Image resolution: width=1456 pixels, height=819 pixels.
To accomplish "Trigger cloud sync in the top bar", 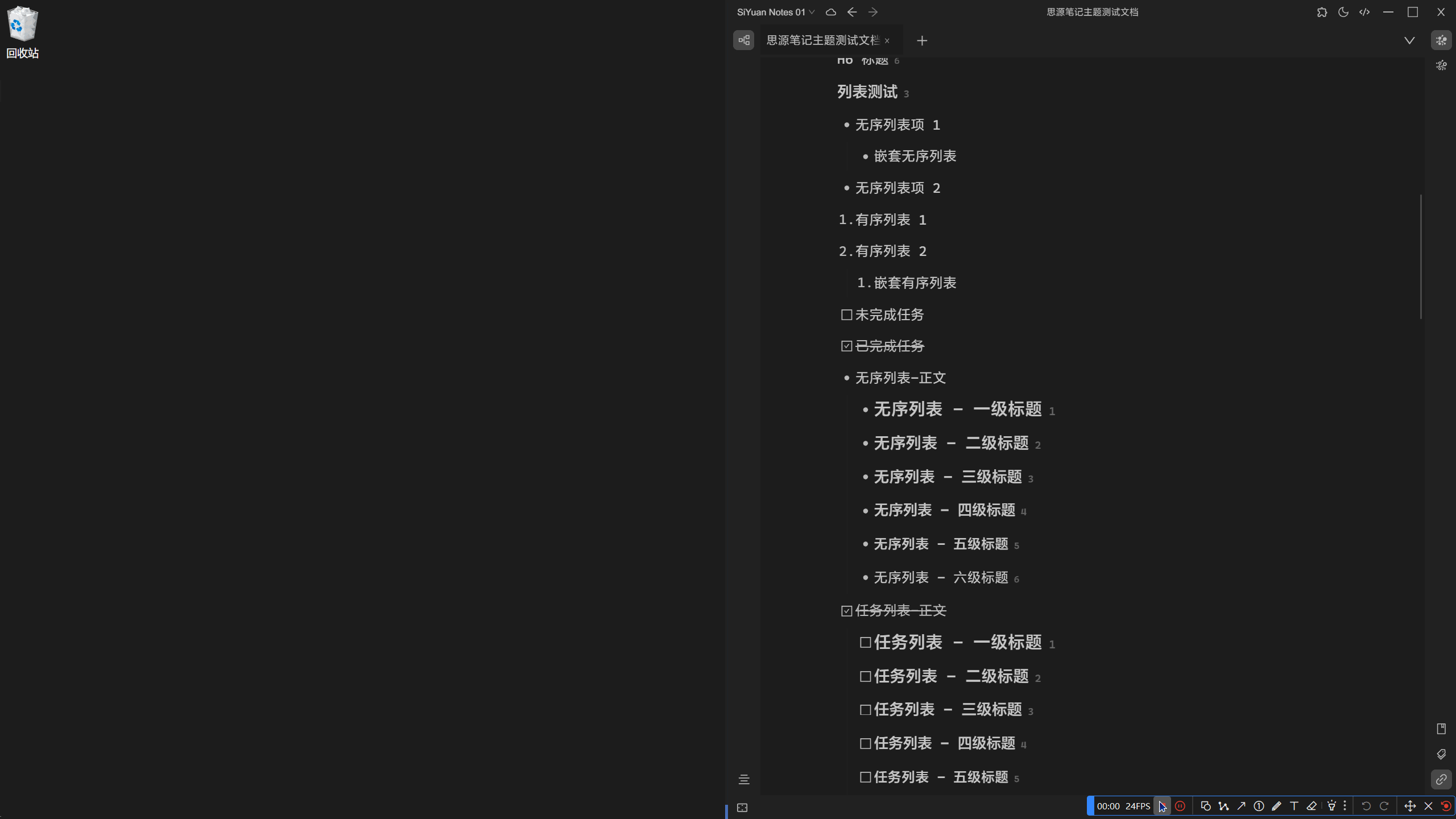I will click(830, 12).
